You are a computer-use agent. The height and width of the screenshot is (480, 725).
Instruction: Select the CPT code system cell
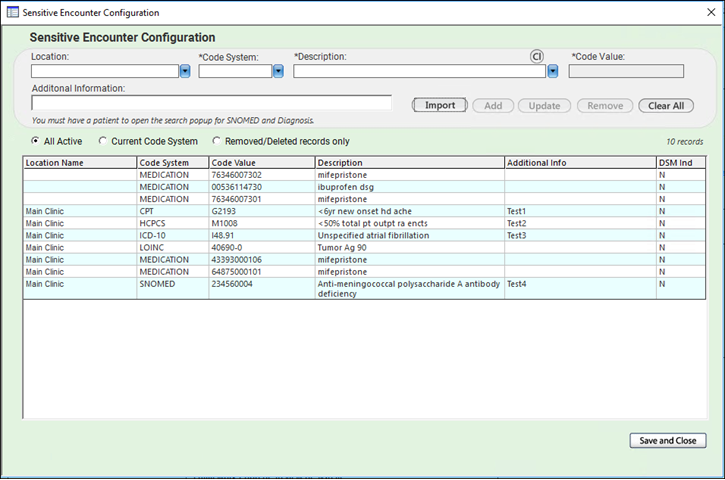(x=172, y=211)
